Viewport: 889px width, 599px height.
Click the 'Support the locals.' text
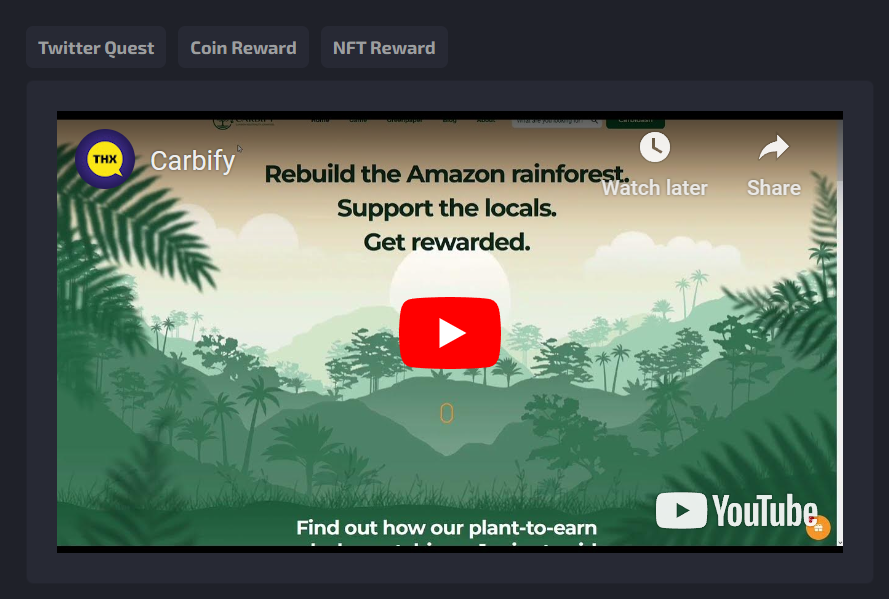[x=447, y=208]
